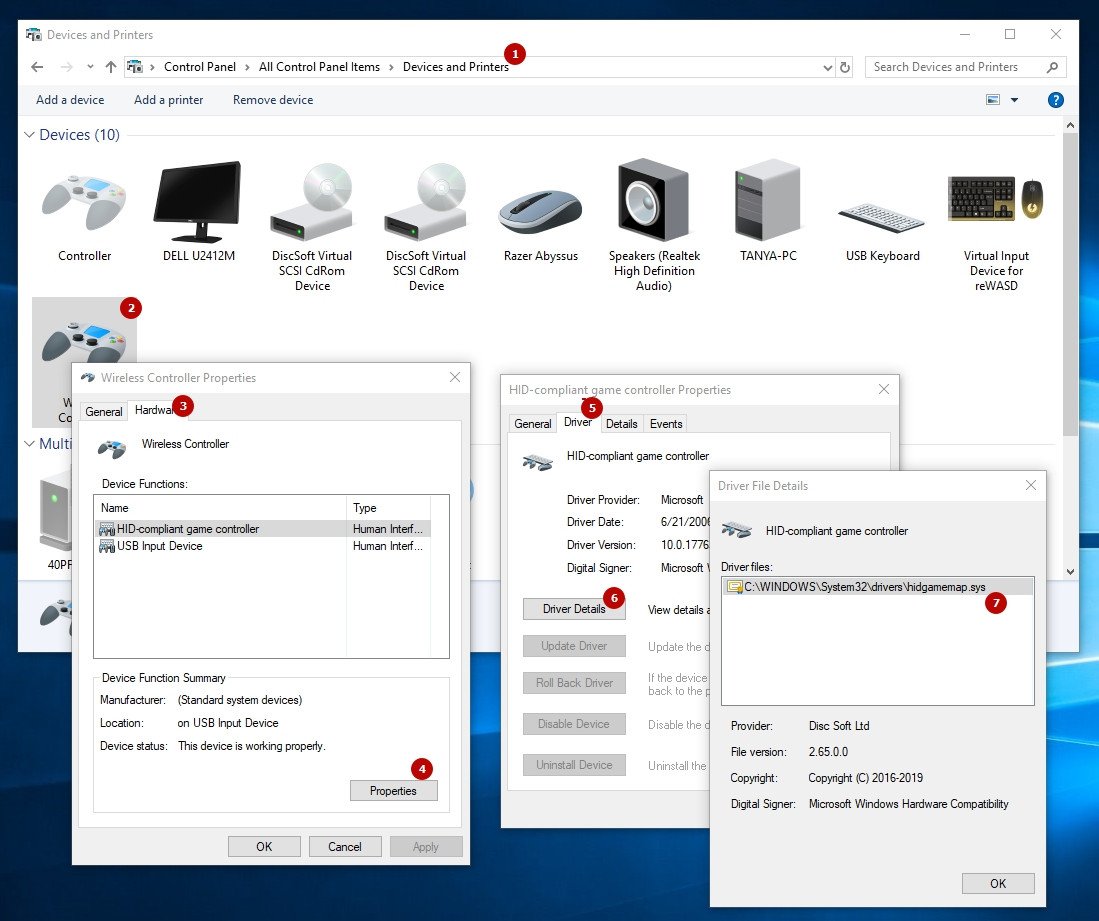1099x921 pixels.
Task: Select the USB Keyboard device icon
Action: 881,215
